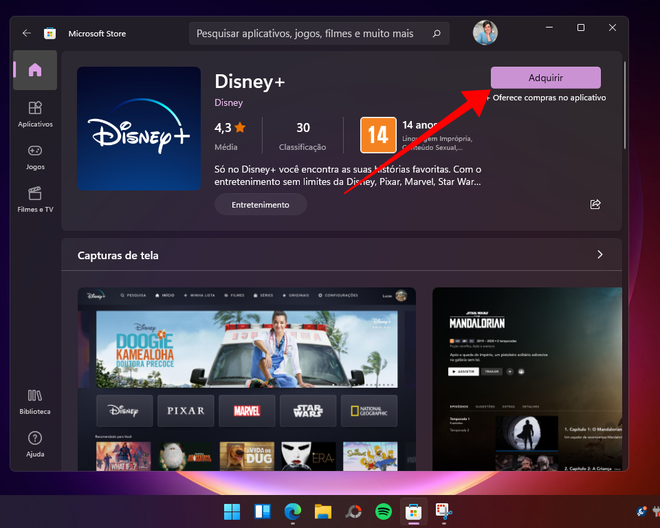Viewport: 660px width, 528px height.
Task: Open the user profile avatar
Action: 485,32
